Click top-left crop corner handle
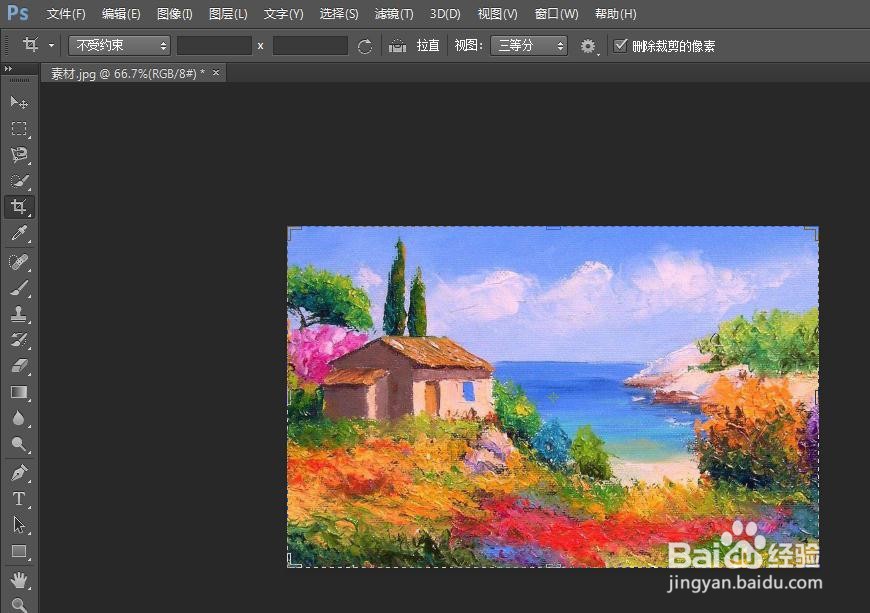This screenshot has height=613, width=870. coord(293,231)
